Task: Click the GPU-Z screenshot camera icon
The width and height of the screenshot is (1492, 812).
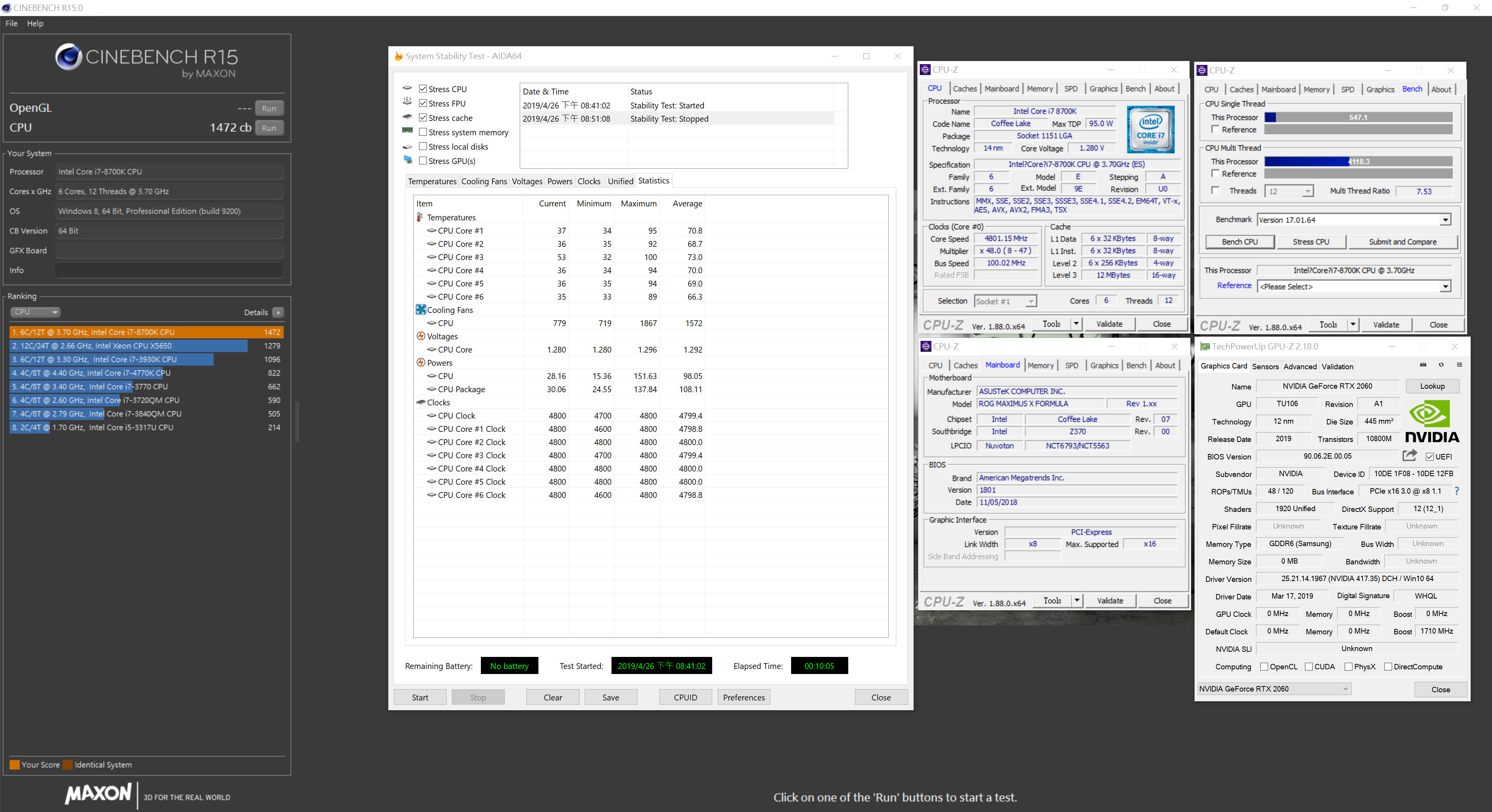Action: [1423, 365]
